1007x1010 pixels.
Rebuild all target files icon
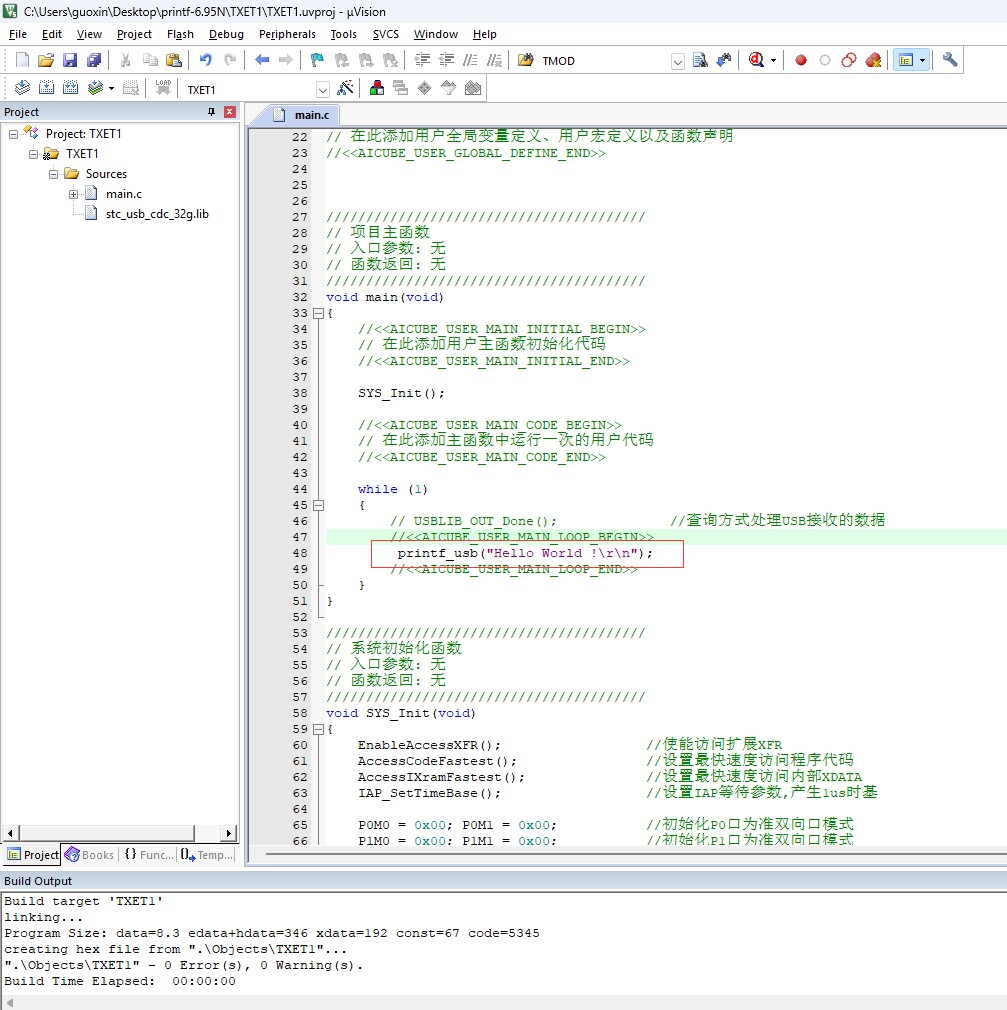[70, 88]
